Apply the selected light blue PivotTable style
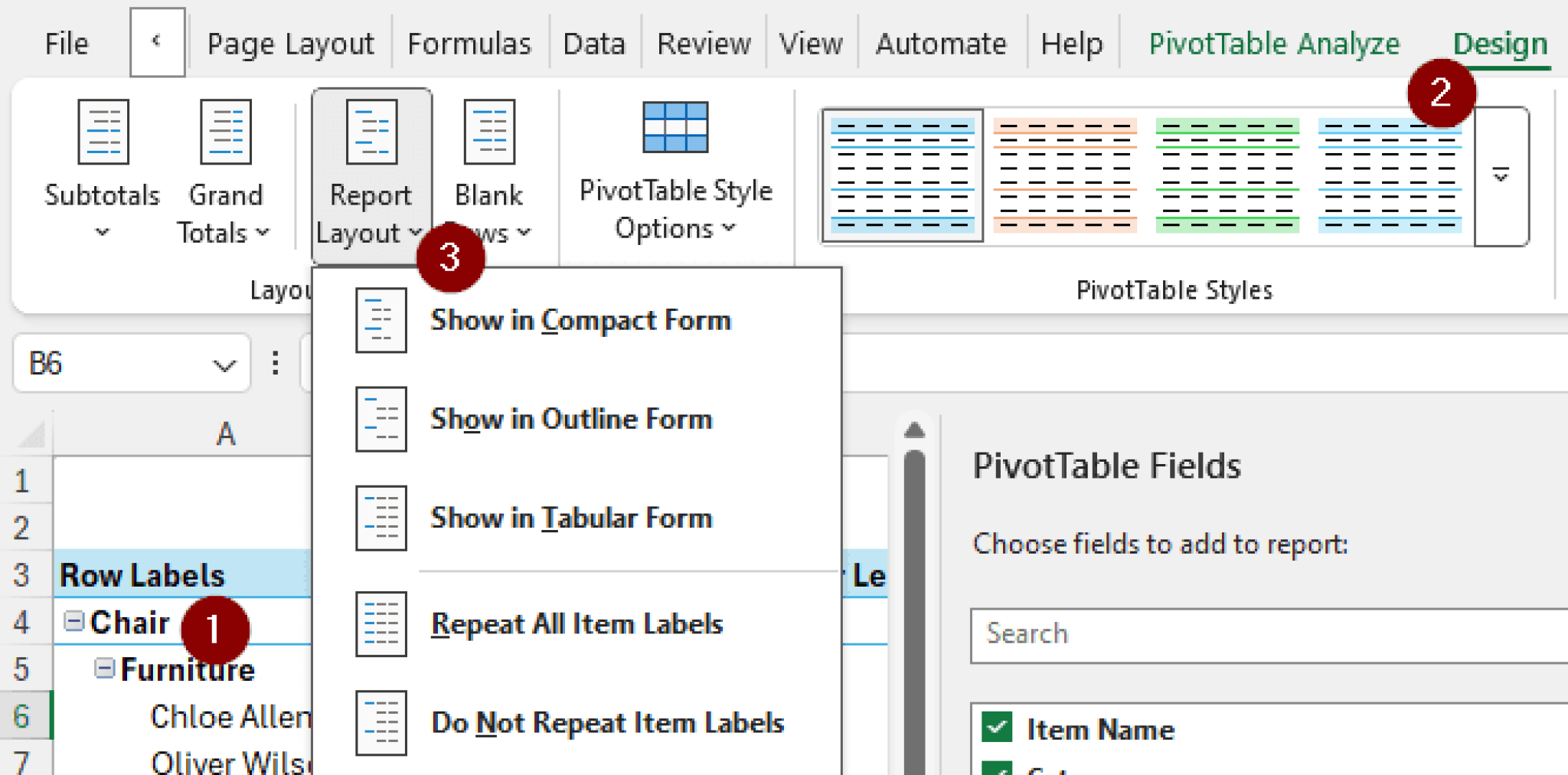The width and height of the screenshot is (1568, 775). pyautogui.click(x=901, y=176)
